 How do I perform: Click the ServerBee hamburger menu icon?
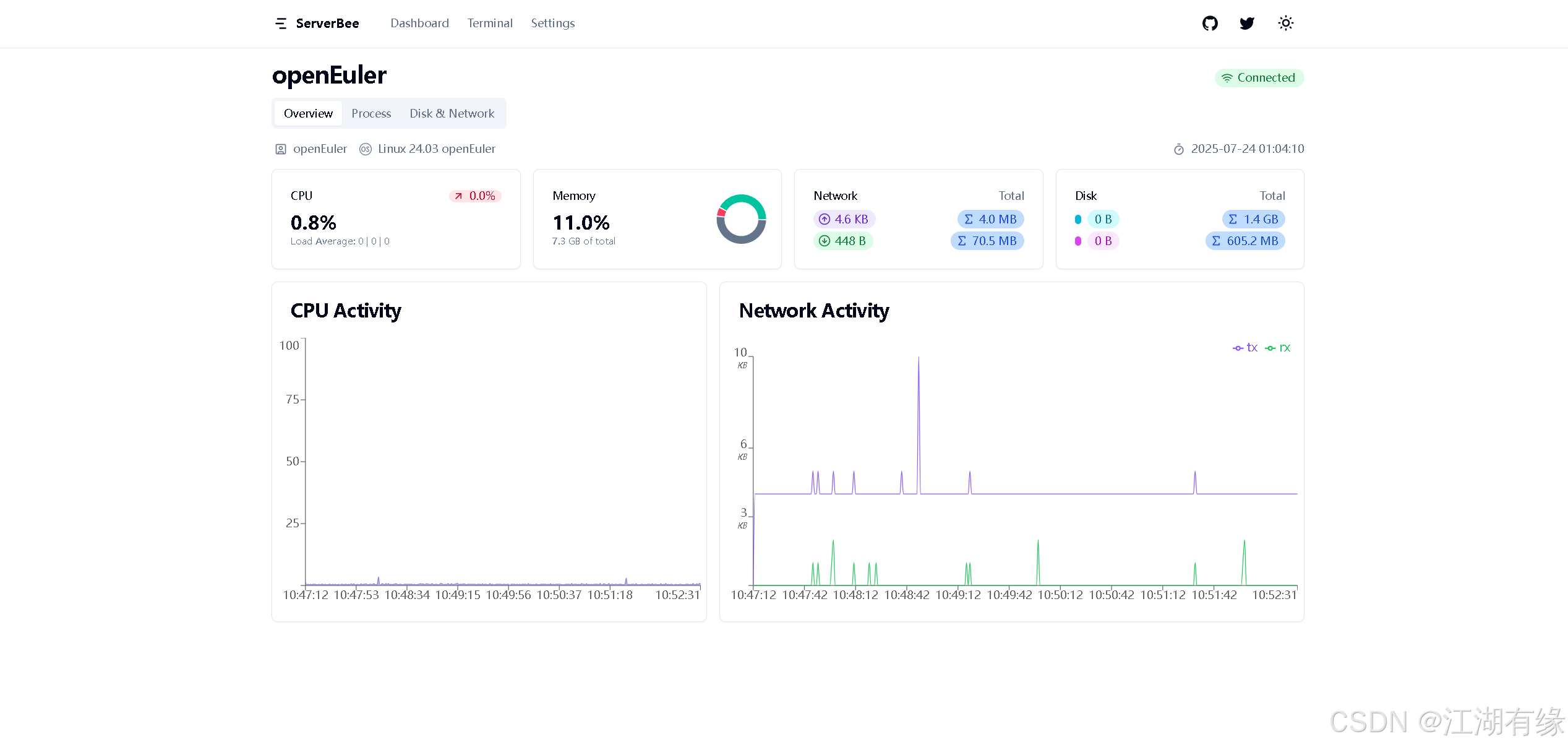point(281,24)
